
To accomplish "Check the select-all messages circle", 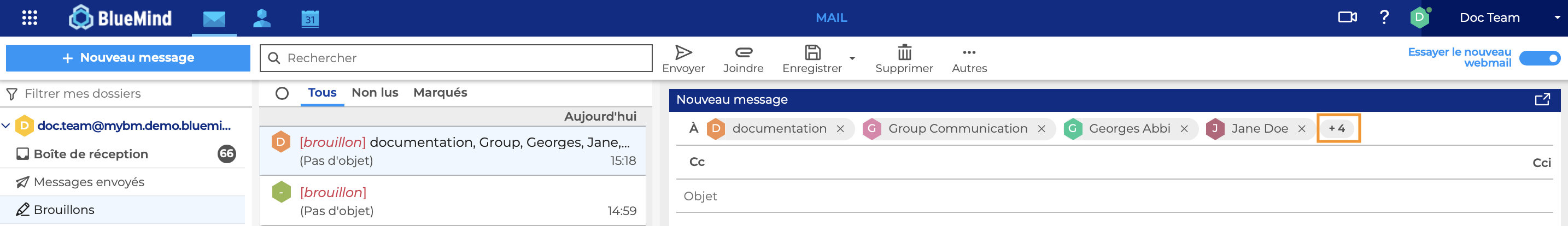I will [x=282, y=93].
